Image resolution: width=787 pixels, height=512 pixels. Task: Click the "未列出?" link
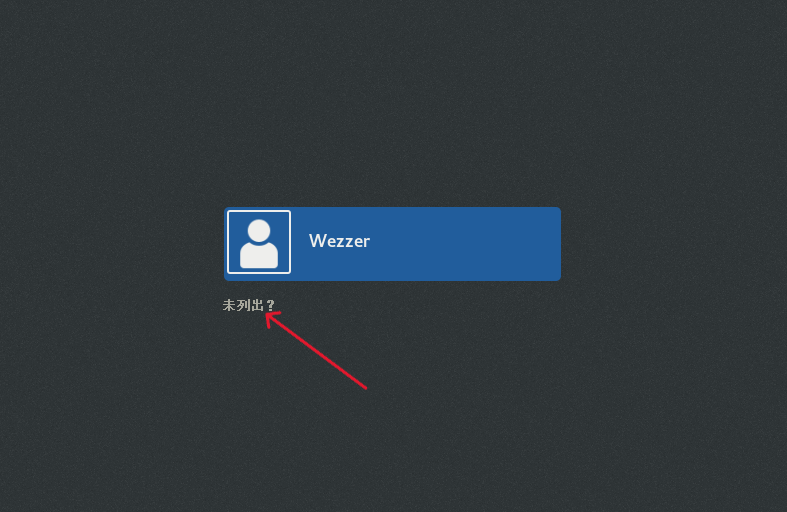[248, 305]
